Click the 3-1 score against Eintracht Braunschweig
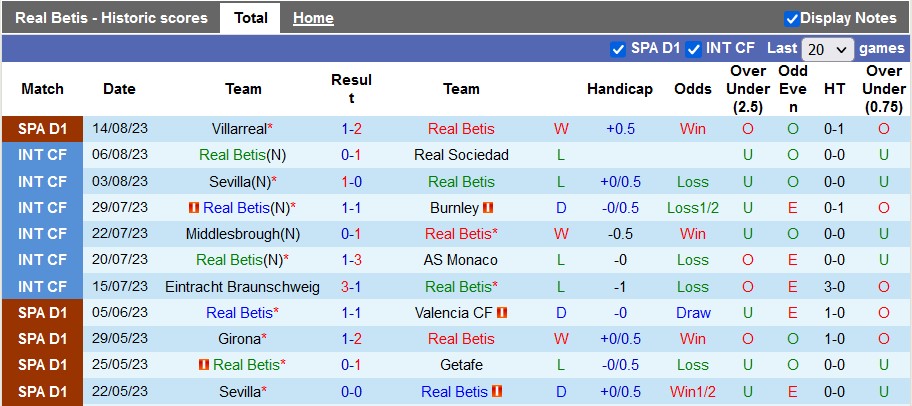 pyautogui.click(x=351, y=286)
